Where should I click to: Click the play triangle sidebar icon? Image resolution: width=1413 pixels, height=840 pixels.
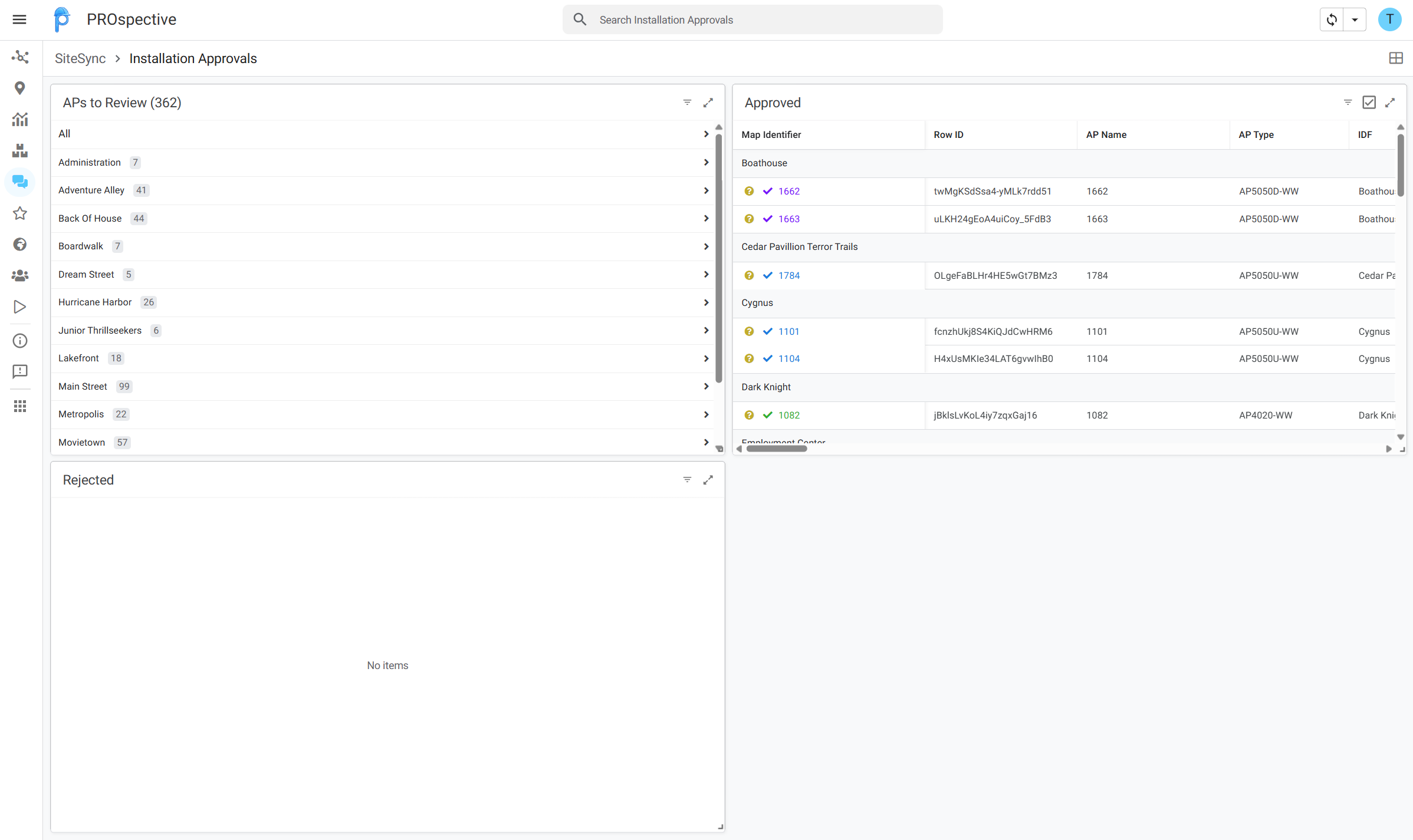pyautogui.click(x=20, y=307)
